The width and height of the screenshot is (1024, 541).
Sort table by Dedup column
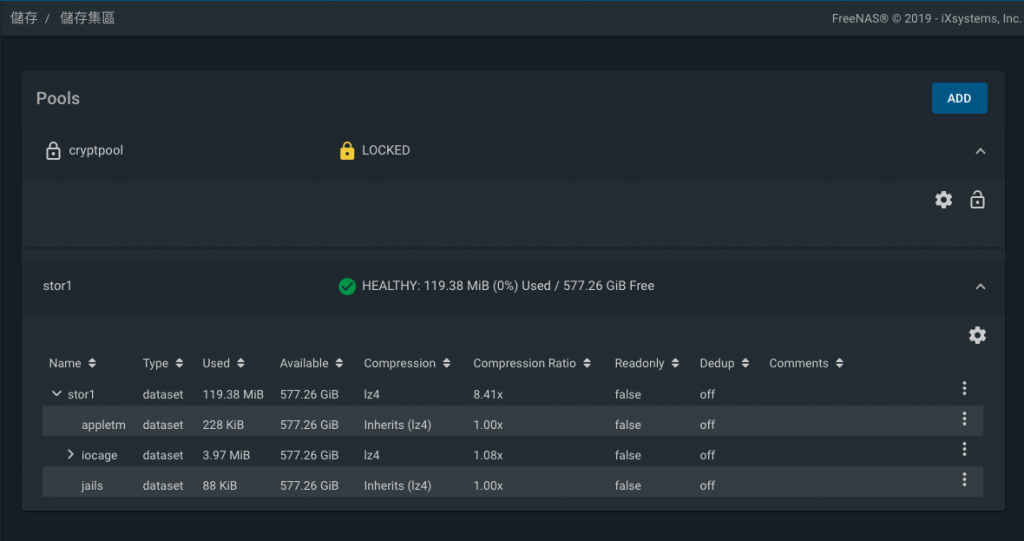coord(724,363)
